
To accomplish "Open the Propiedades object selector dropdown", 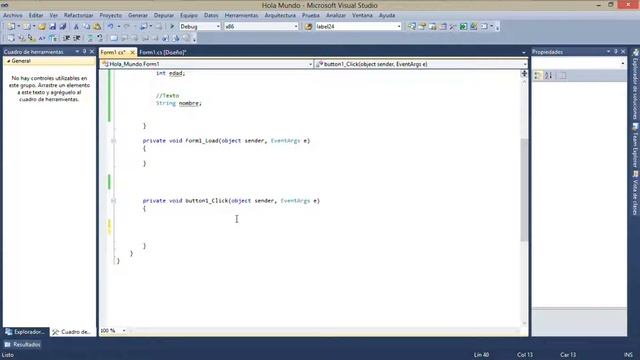I will (x=623, y=64).
